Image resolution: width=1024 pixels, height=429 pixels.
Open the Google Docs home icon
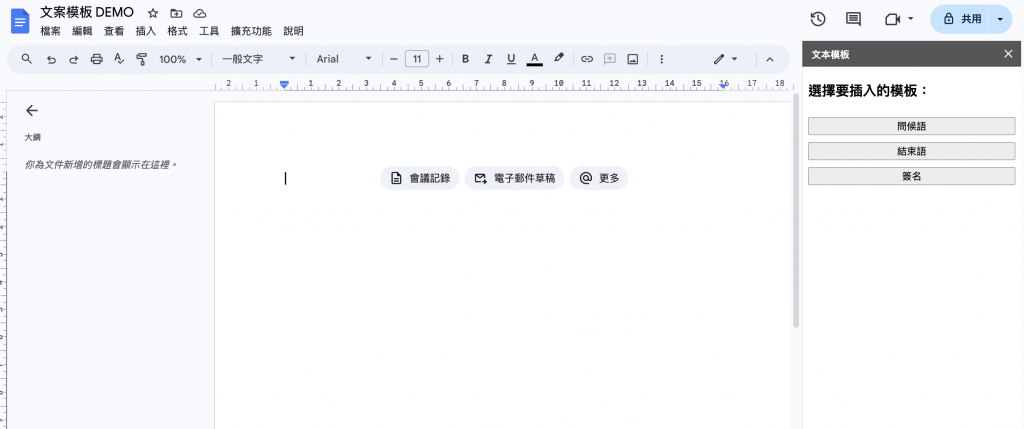(20, 21)
